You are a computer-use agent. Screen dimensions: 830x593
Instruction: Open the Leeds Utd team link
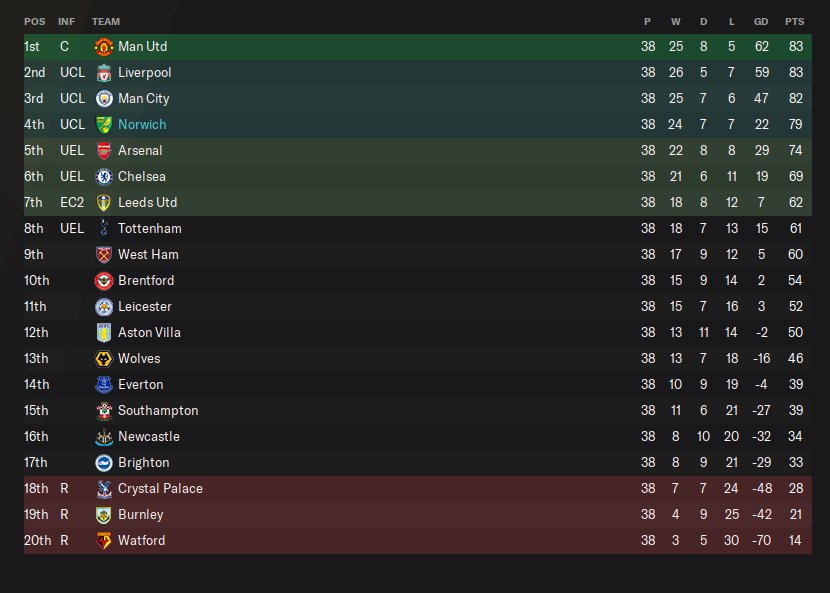(x=147, y=203)
